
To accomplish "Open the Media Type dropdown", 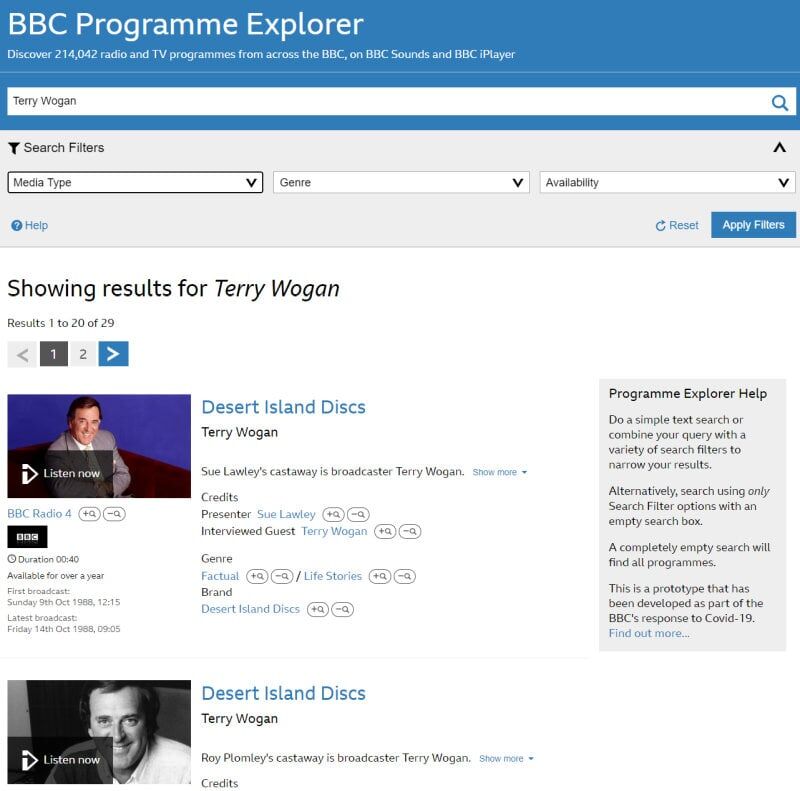I will tap(136, 183).
